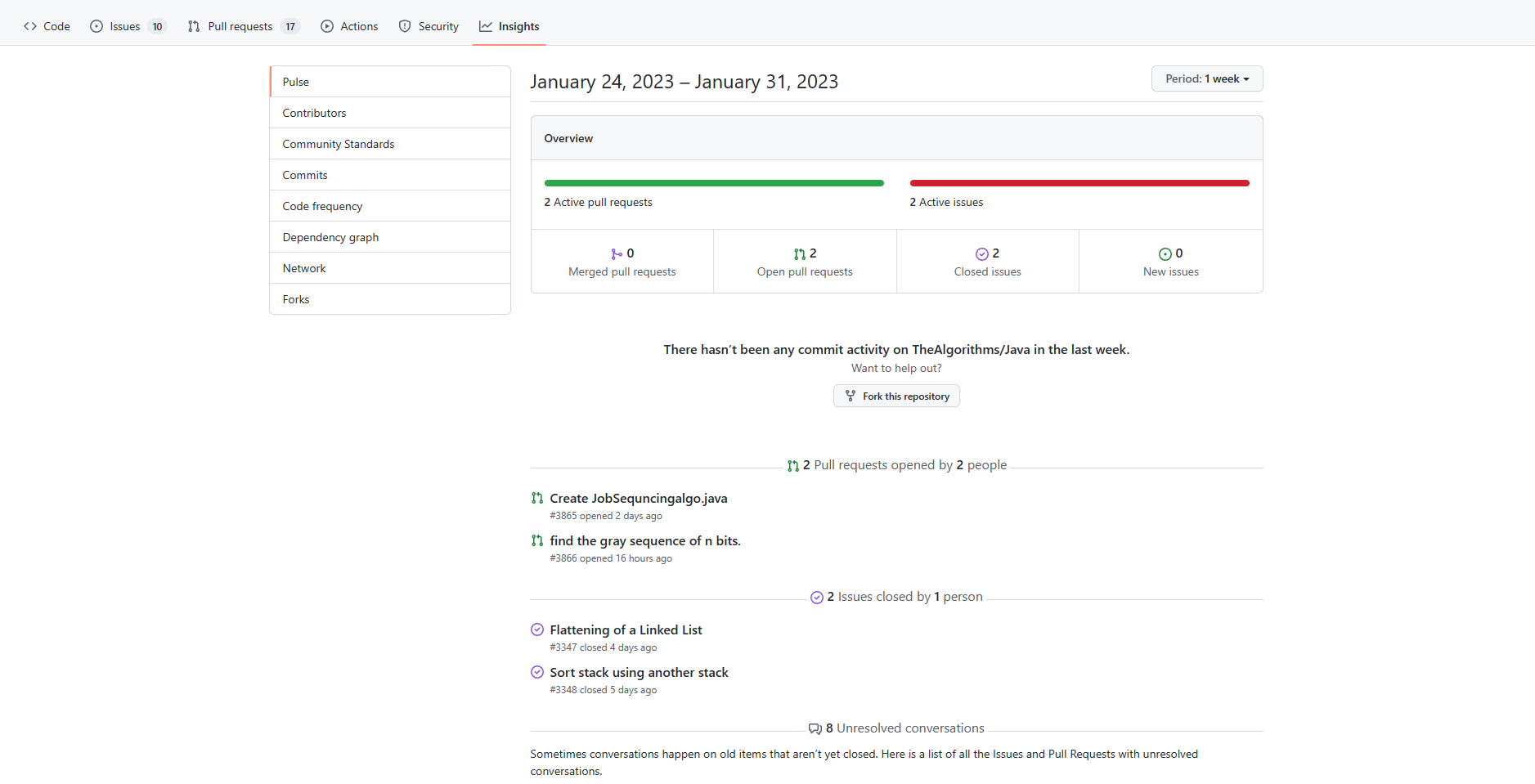Open Code frequency in the sidebar
1535x784 pixels.
click(x=390, y=206)
